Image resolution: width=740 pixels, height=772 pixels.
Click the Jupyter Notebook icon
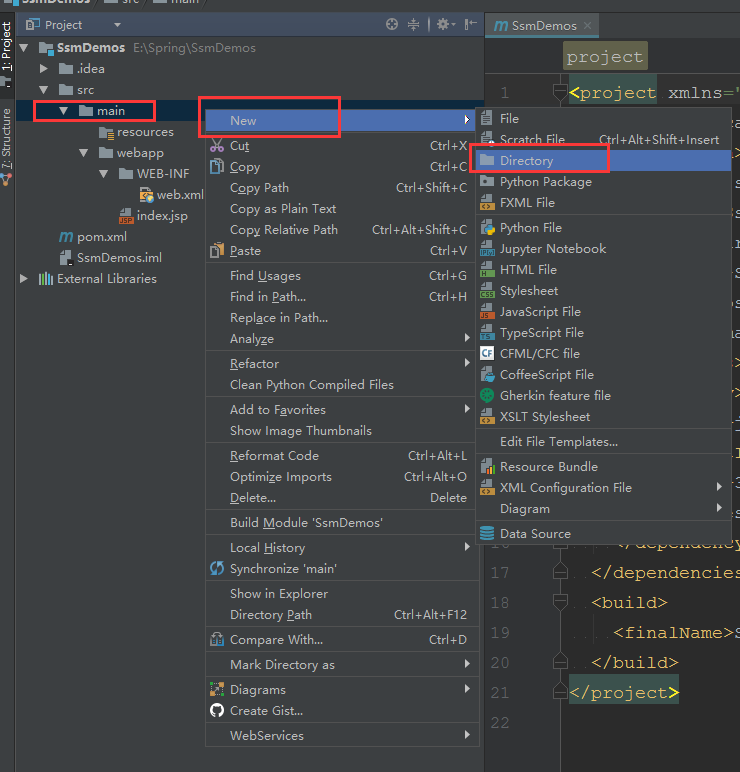487,249
